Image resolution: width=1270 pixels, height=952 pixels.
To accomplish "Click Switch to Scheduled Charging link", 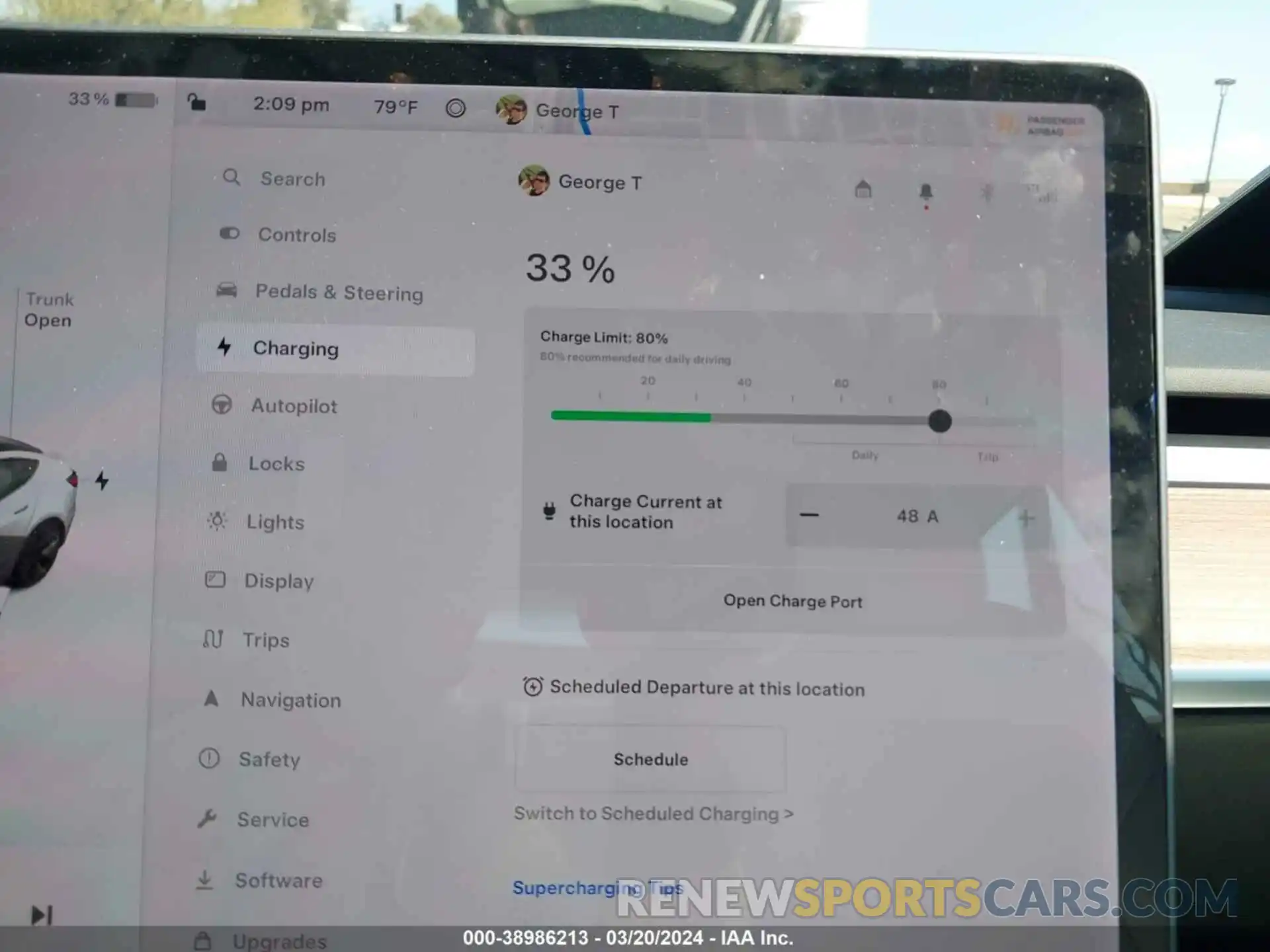I will pos(652,813).
